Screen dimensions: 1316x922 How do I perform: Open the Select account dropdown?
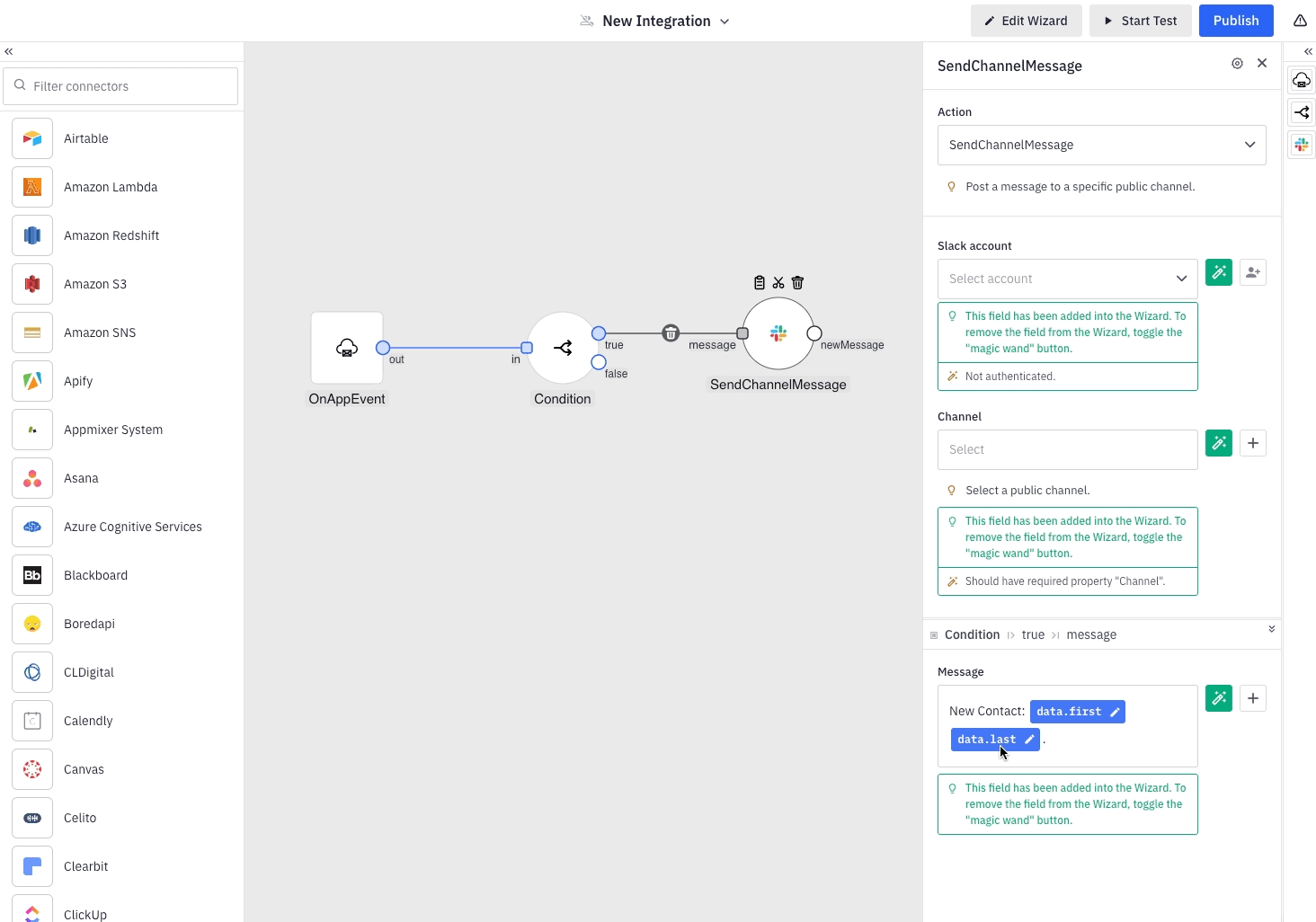1067,279
